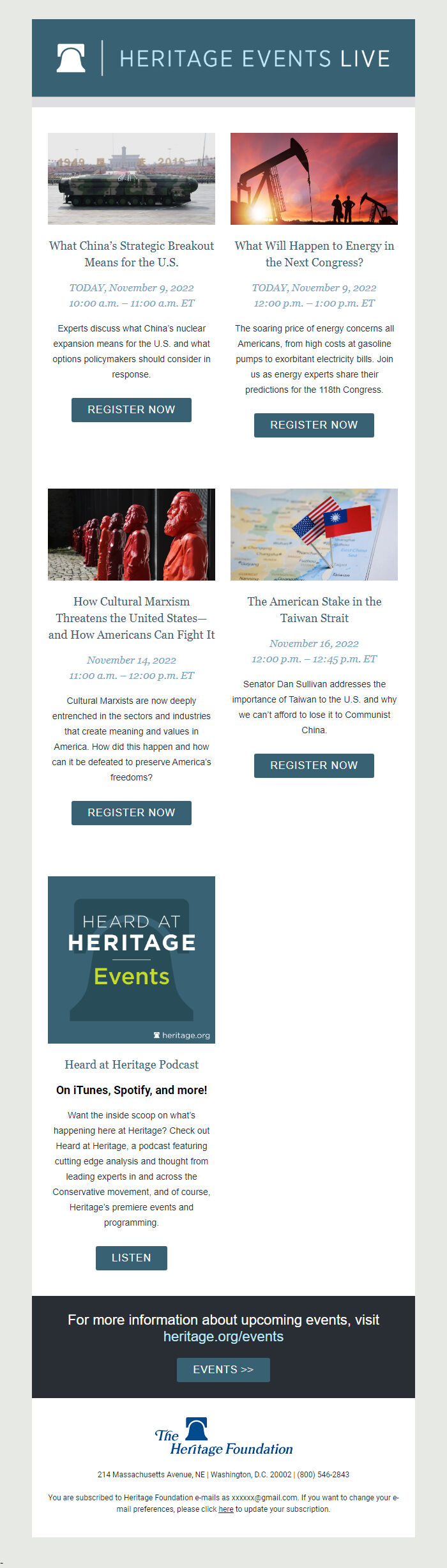Click the LISTEN podcast button
The width and height of the screenshot is (447, 1568).
click(x=132, y=1258)
